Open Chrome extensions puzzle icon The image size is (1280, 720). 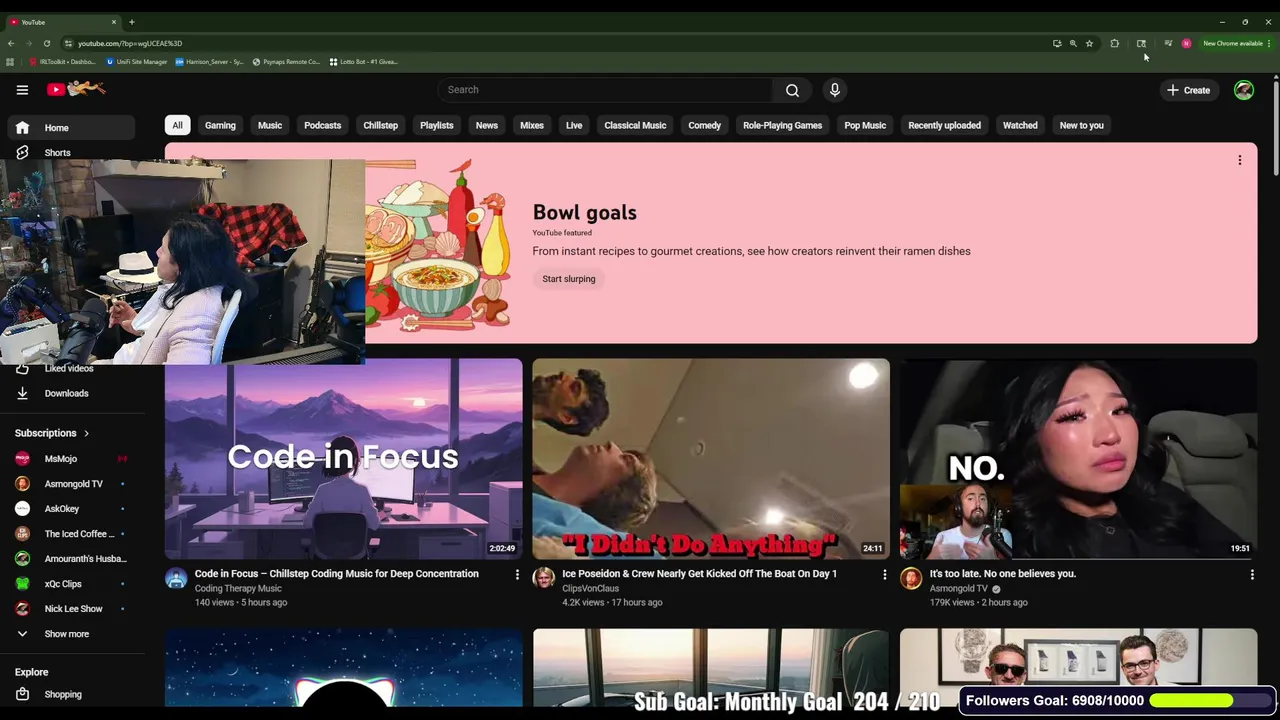pyautogui.click(x=1114, y=43)
